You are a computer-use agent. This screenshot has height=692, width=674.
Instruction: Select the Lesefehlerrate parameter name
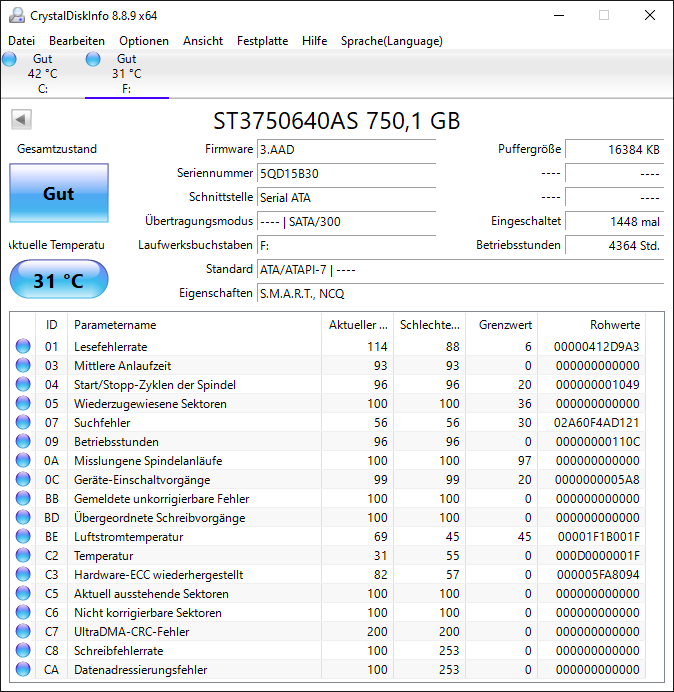[x=110, y=347]
